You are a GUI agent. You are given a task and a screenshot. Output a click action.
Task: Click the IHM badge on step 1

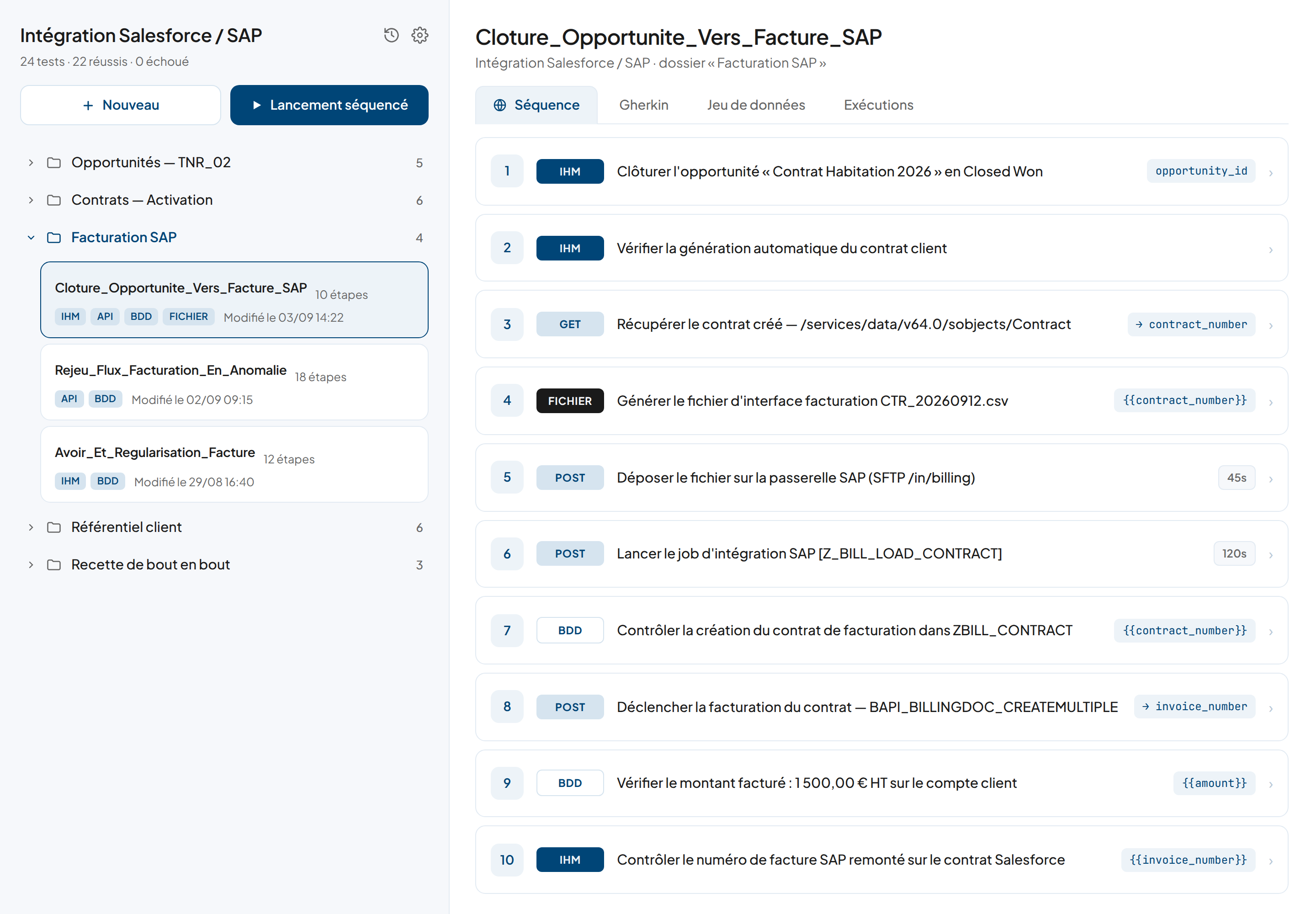pyautogui.click(x=570, y=171)
